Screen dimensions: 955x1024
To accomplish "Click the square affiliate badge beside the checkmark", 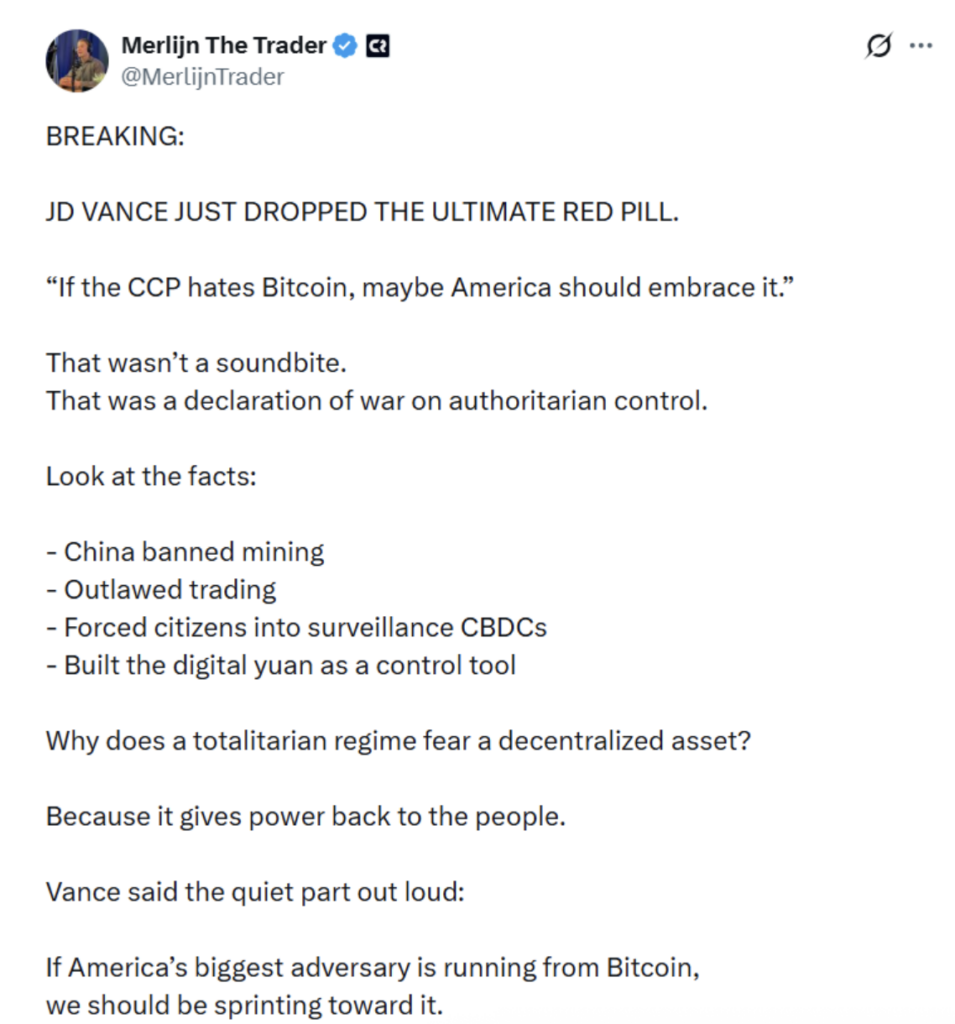I will (x=377, y=44).
